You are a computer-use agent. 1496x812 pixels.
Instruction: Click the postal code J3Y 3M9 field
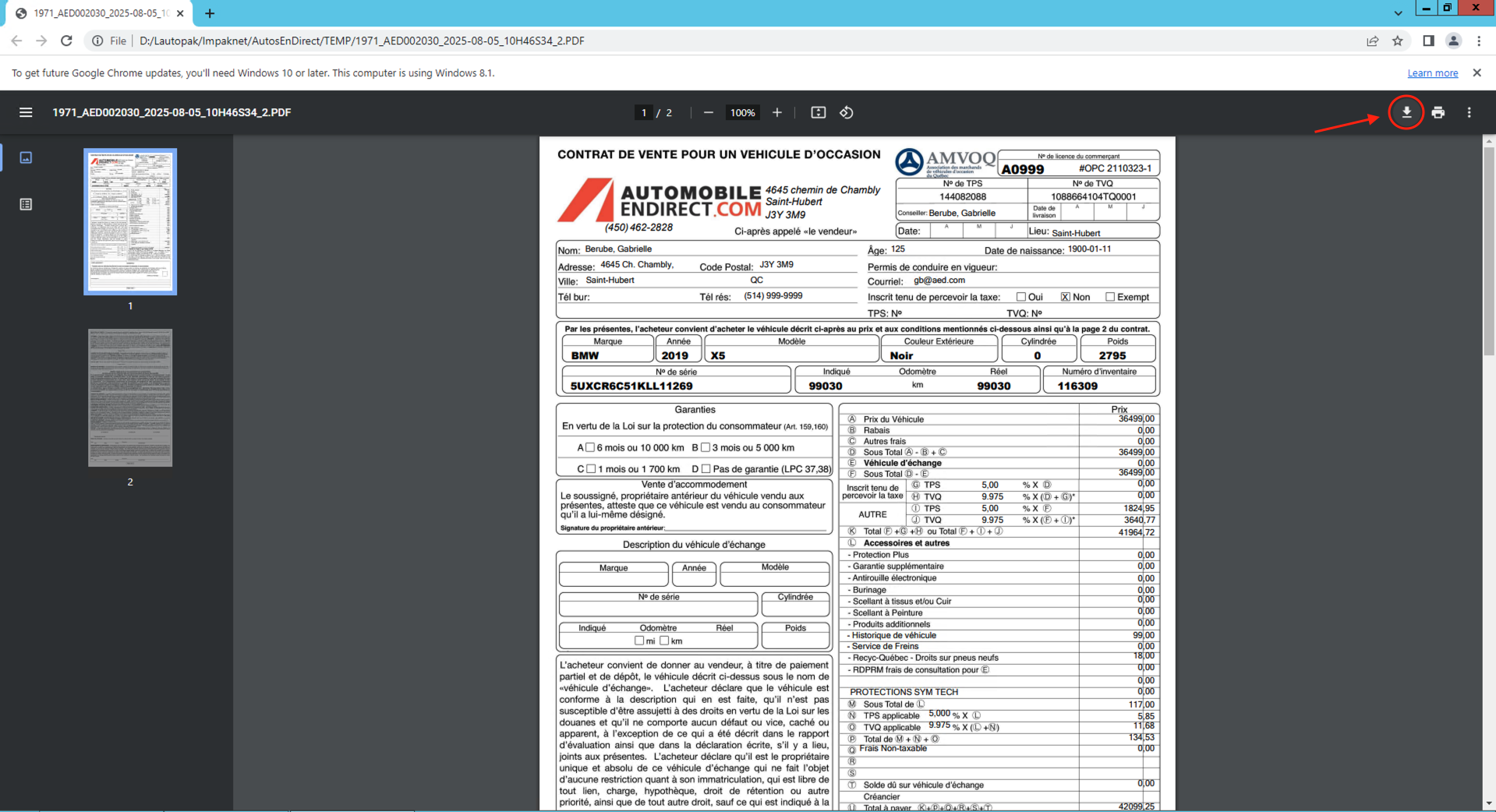click(776, 265)
